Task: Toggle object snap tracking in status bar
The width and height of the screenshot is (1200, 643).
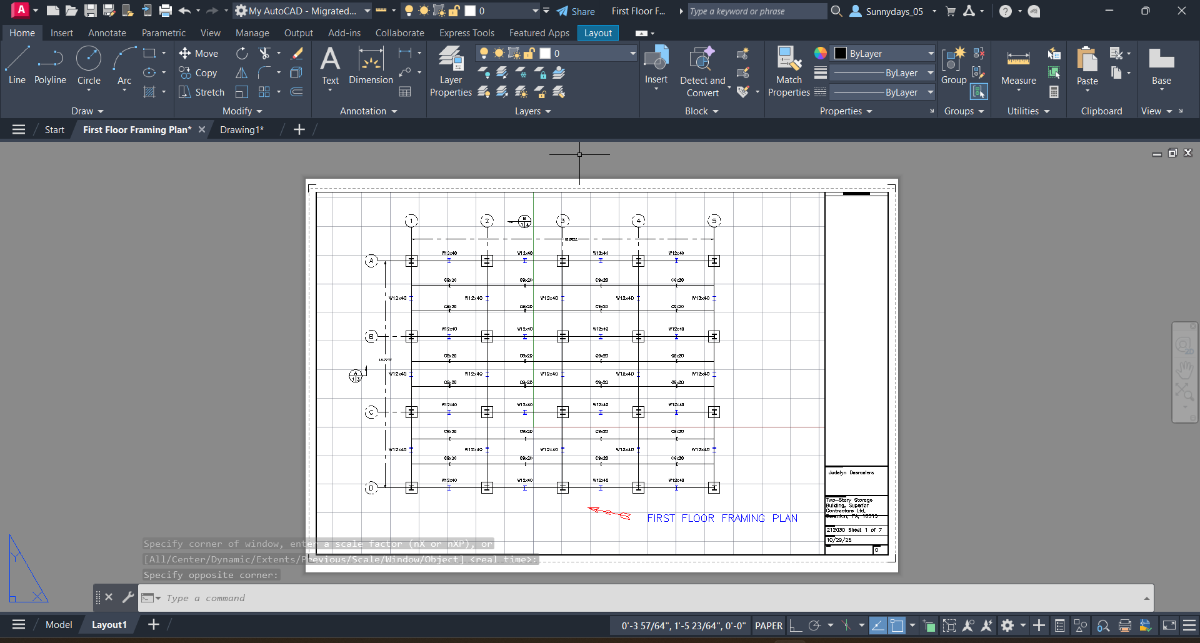Action: click(x=877, y=626)
